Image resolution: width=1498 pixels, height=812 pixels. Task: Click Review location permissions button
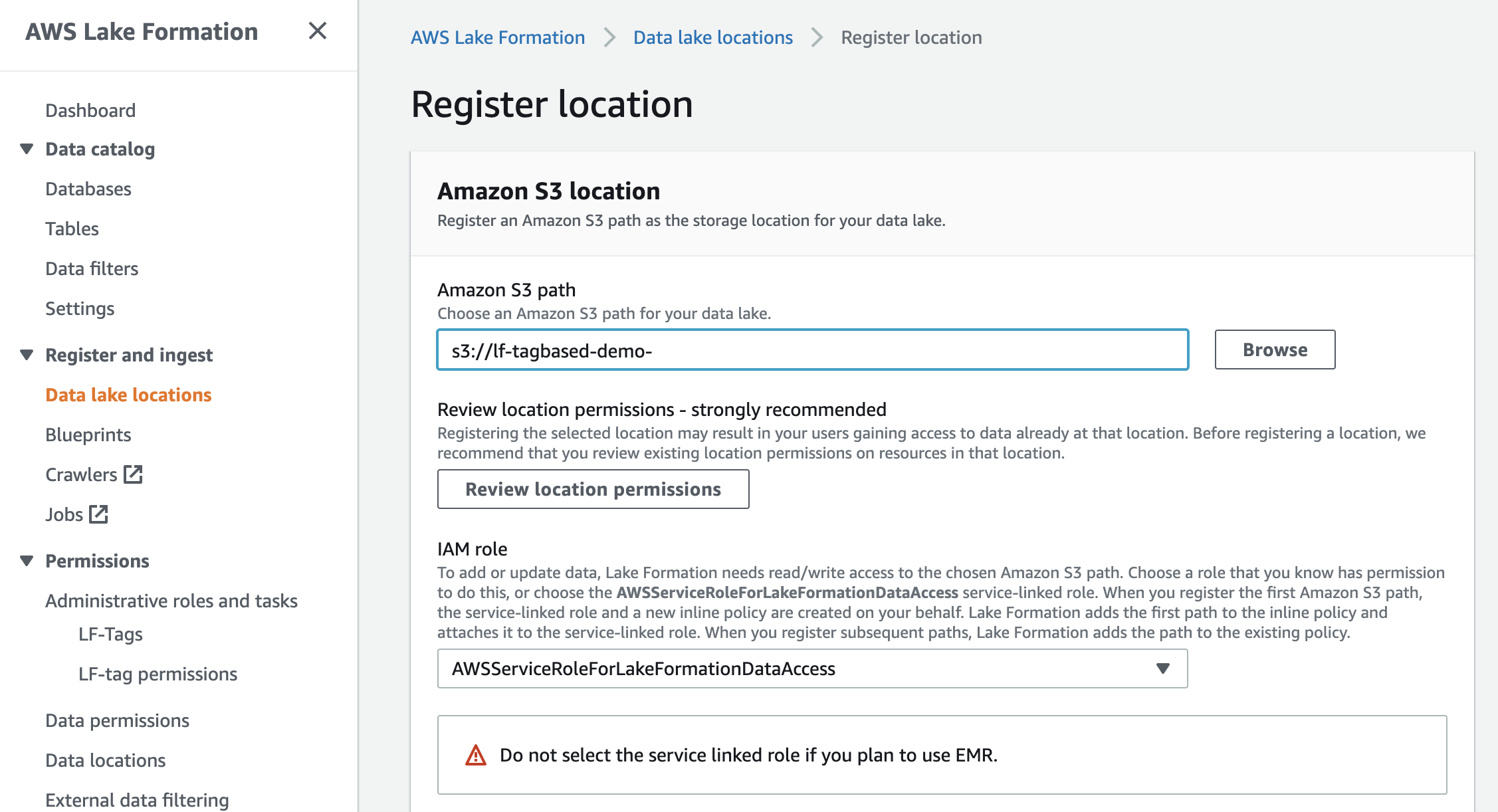click(x=593, y=489)
